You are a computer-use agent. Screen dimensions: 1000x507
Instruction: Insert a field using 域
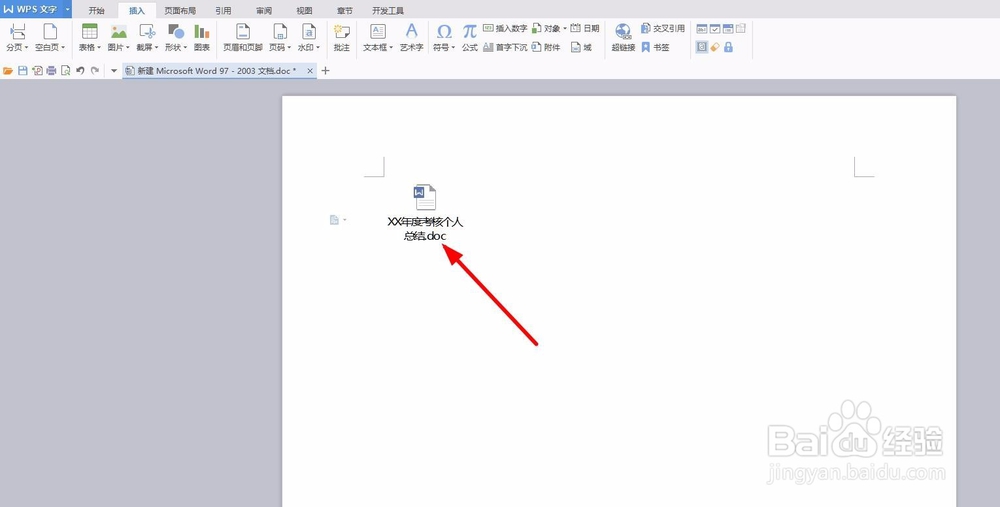coord(581,47)
